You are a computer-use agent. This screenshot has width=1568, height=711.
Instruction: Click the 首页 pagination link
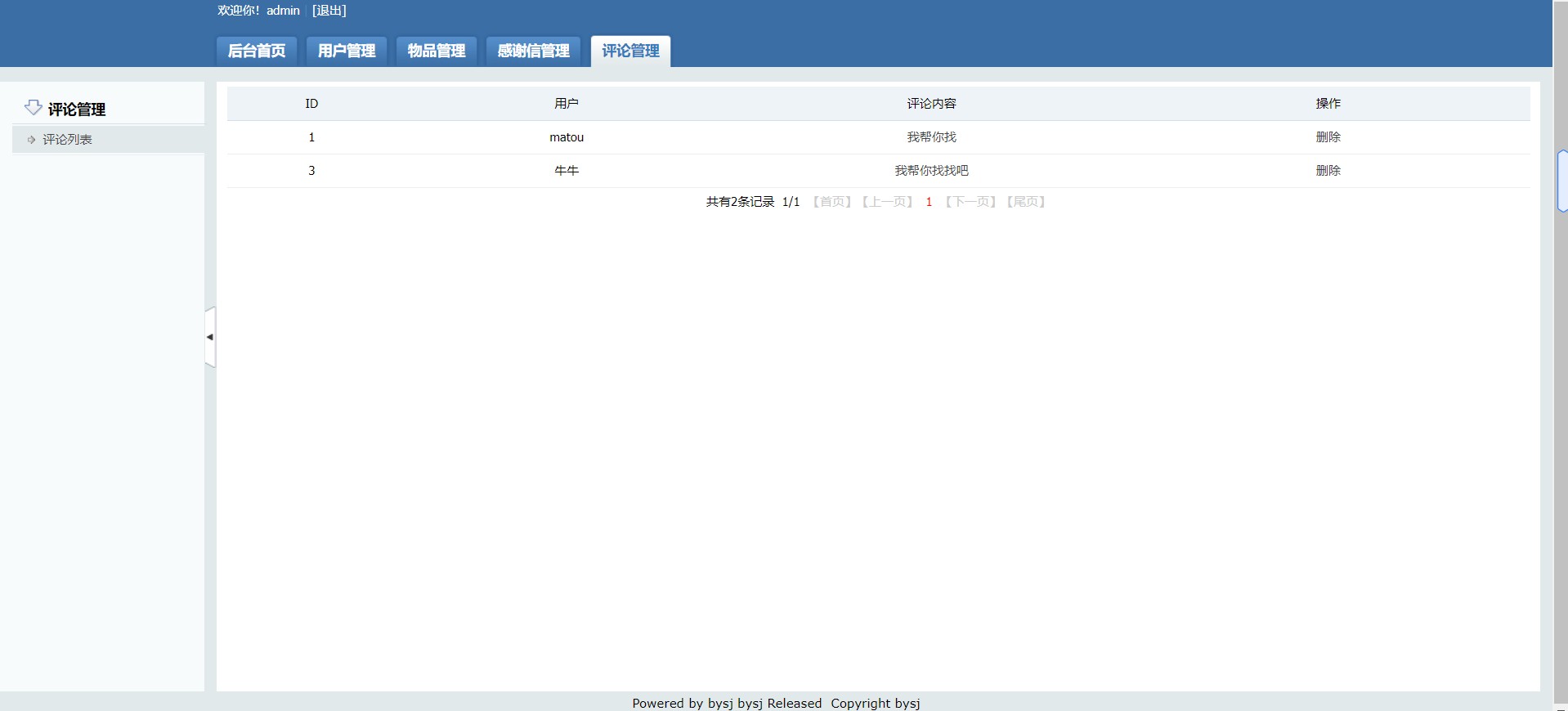coord(831,202)
